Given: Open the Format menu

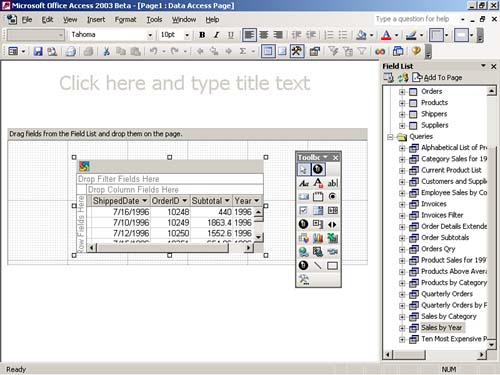Looking at the screenshot, I should pyautogui.click(x=125, y=20).
